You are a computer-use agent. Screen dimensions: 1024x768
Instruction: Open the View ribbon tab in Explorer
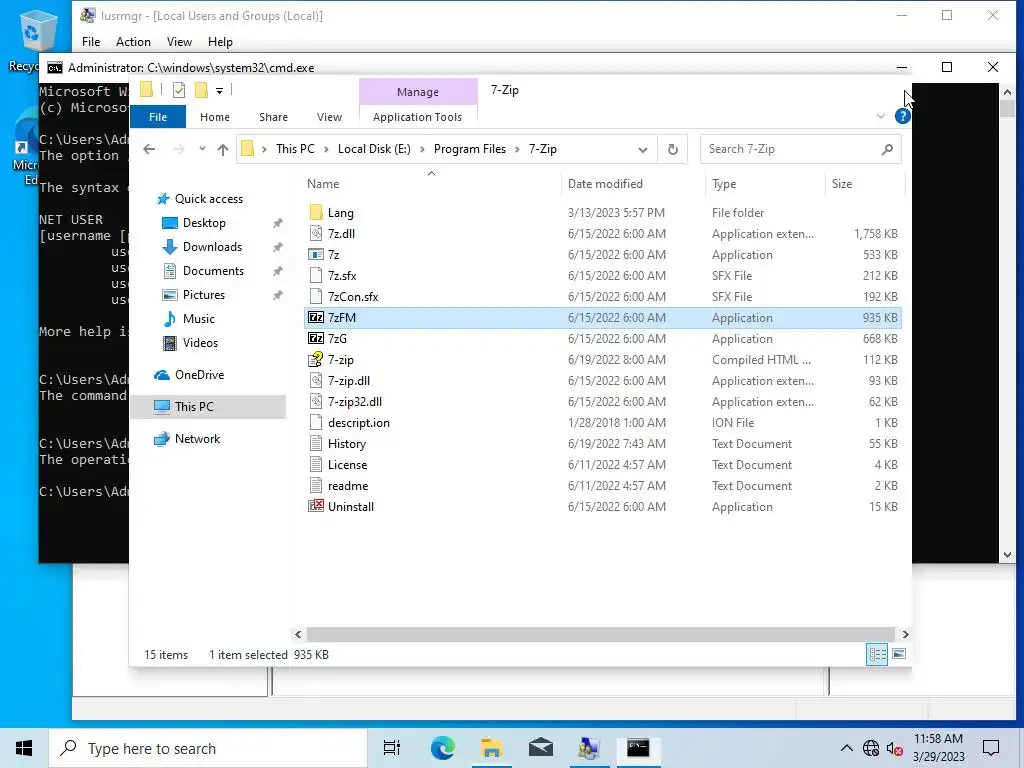(329, 117)
